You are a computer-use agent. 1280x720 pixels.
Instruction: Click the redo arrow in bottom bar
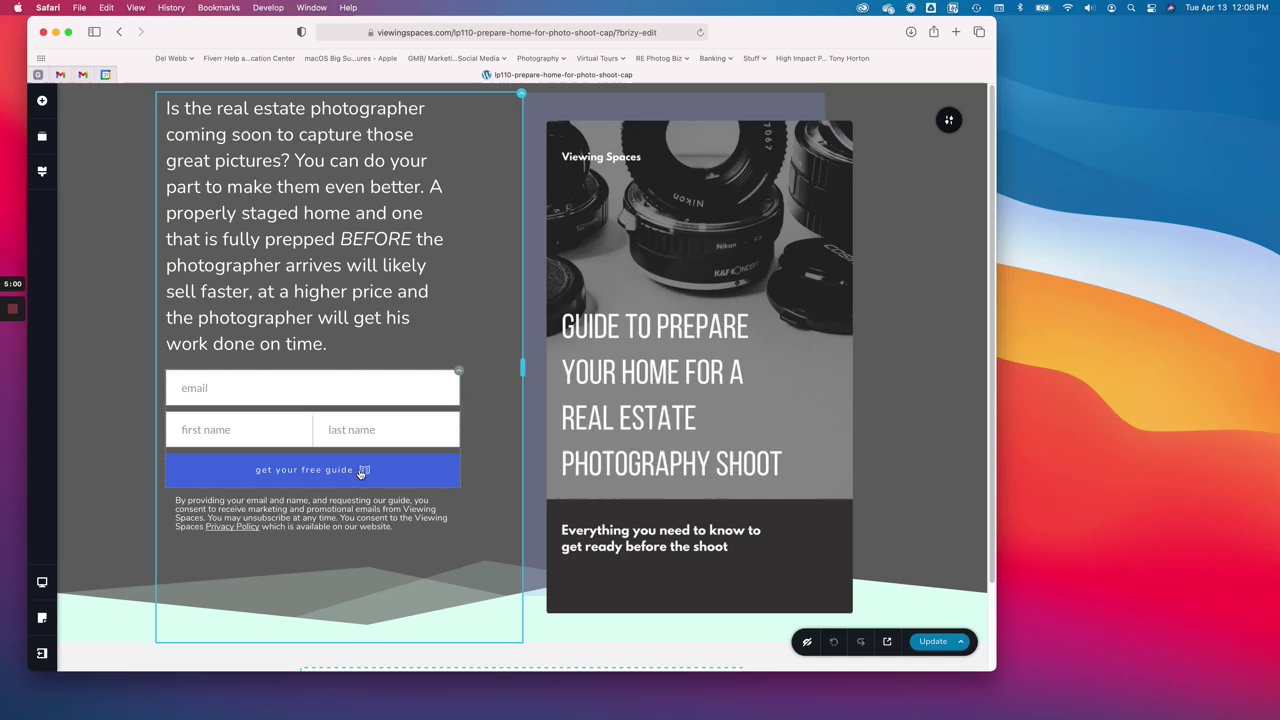[860, 642]
